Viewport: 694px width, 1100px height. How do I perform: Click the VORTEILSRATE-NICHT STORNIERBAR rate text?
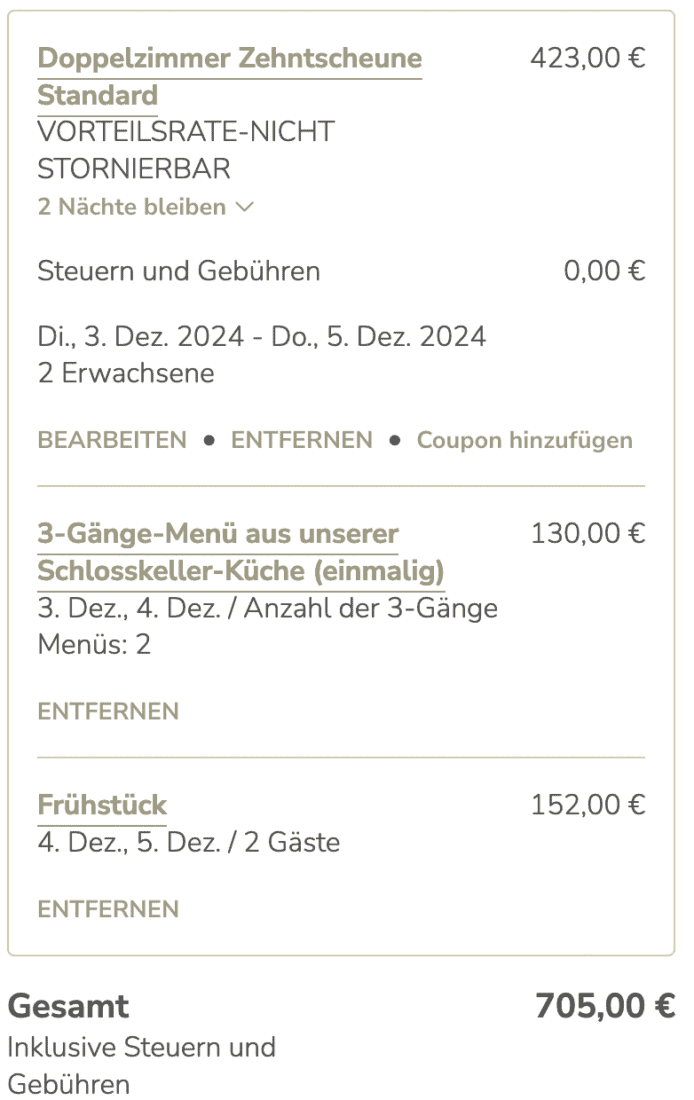pos(185,150)
